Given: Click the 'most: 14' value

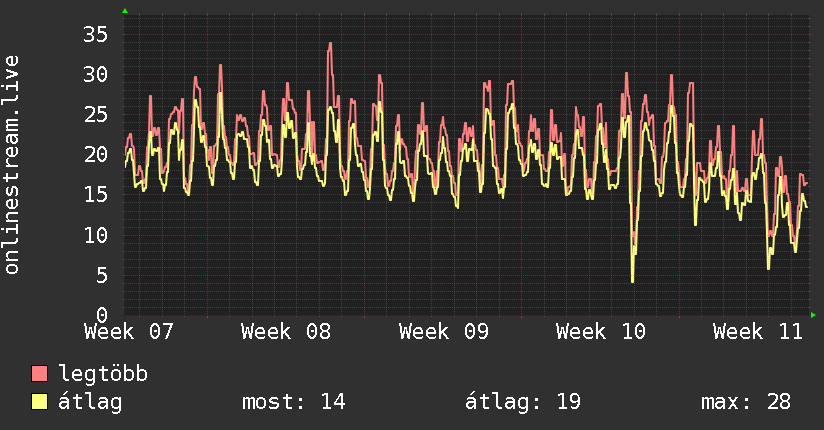Looking at the screenshot, I should point(294,402).
